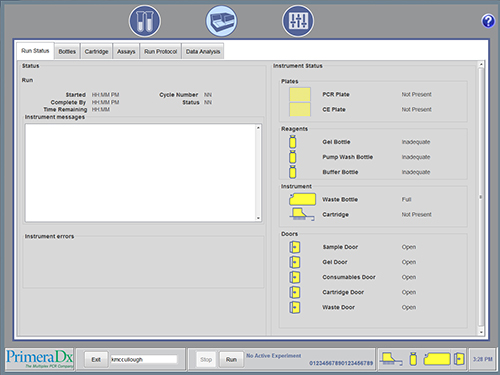Select the instrument run icon at top
Viewport: 500px width, 375px height.
click(x=221, y=21)
